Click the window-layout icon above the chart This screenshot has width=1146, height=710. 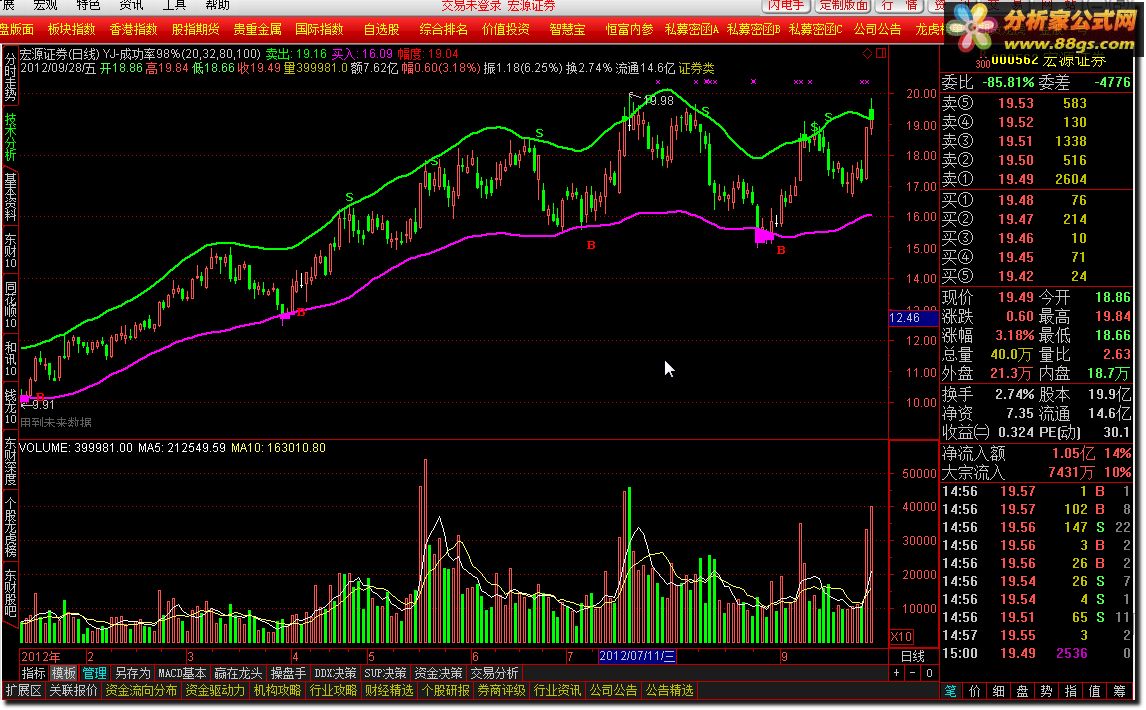click(x=881, y=53)
